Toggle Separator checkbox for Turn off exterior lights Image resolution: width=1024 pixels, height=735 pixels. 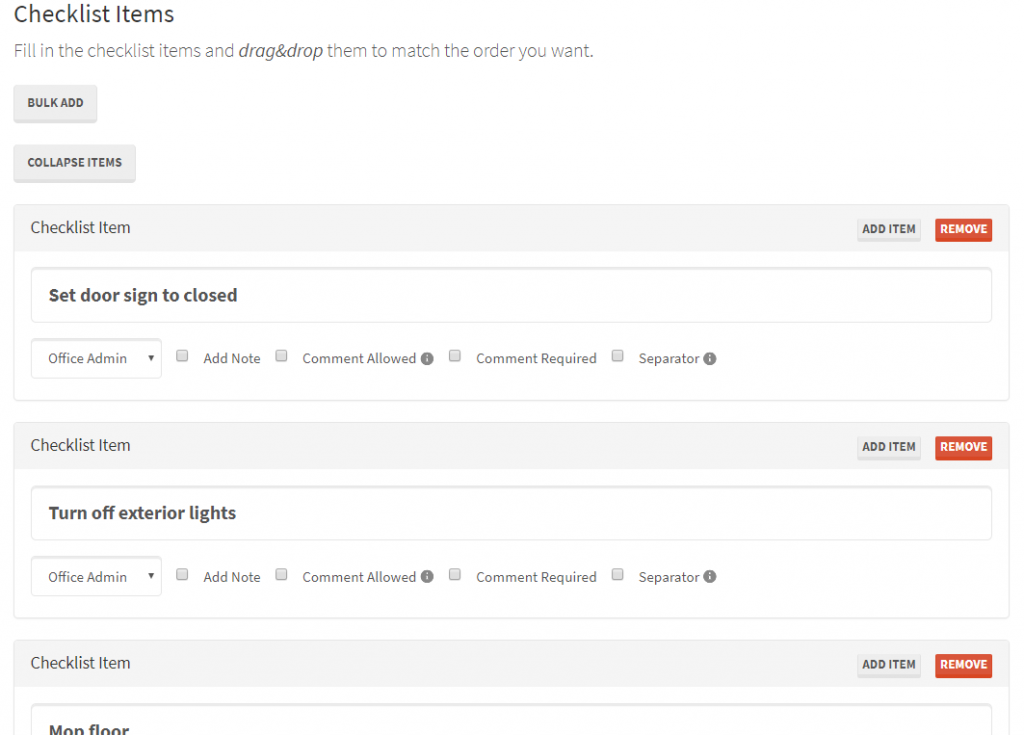point(618,574)
